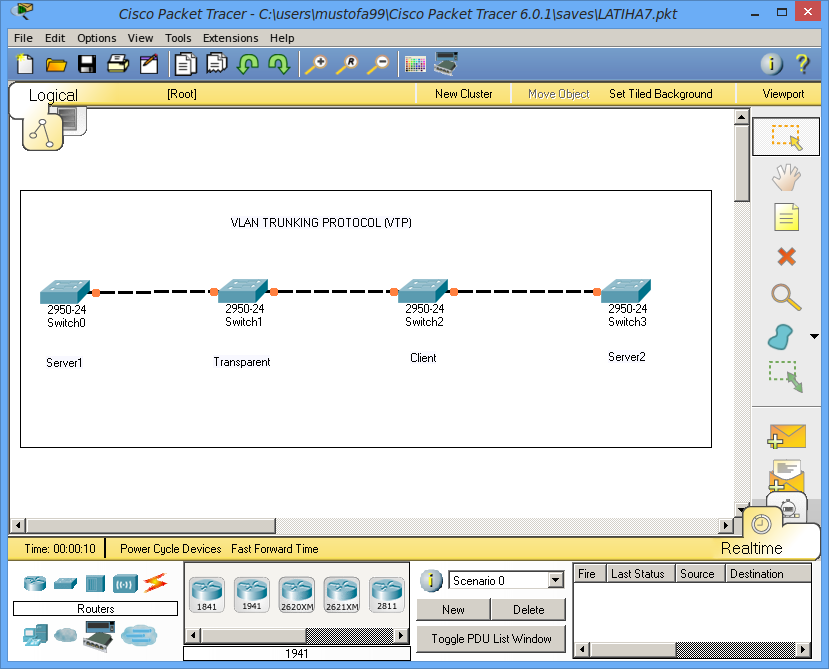Open Network Information via the i icon
Screen dimensions: 829x669
[771, 64]
